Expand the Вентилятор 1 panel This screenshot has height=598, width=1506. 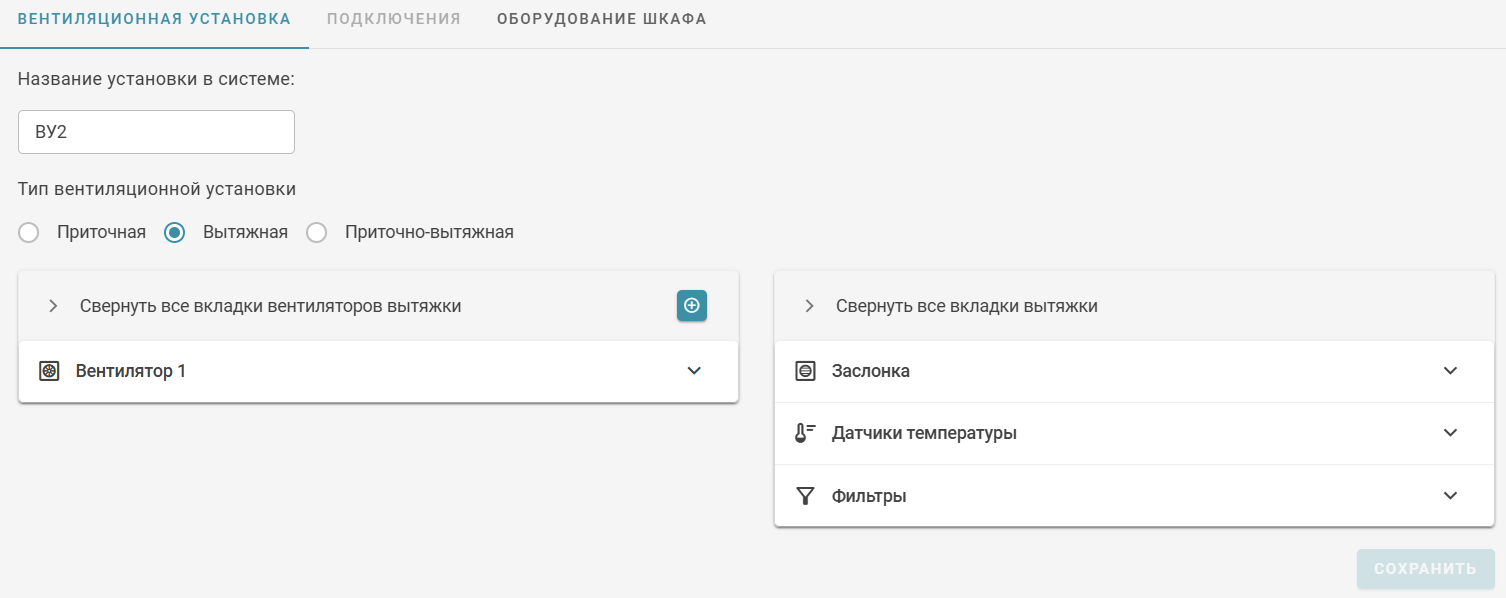coord(694,370)
